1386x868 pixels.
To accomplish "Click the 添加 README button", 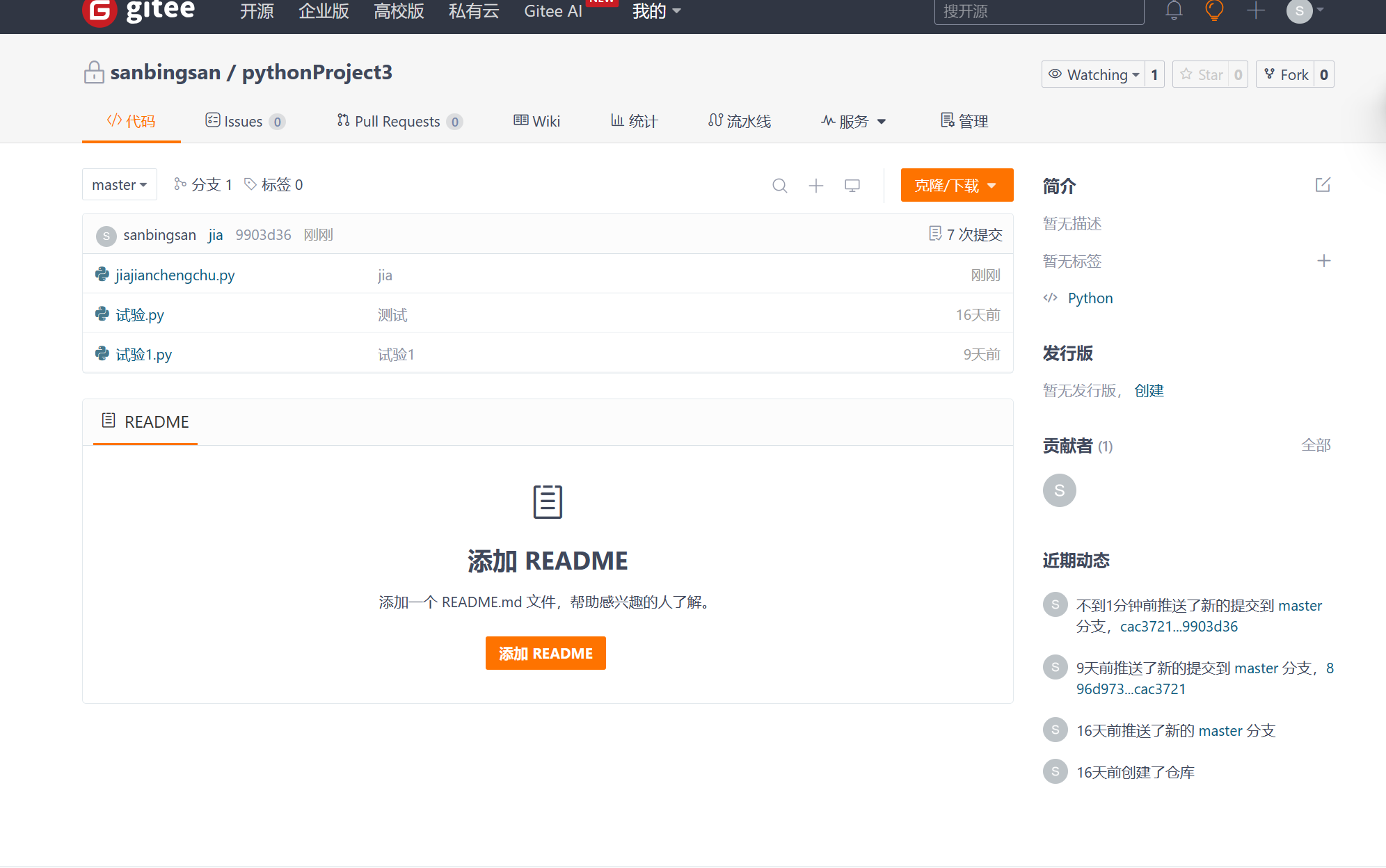I will click(x=545, y=653).
